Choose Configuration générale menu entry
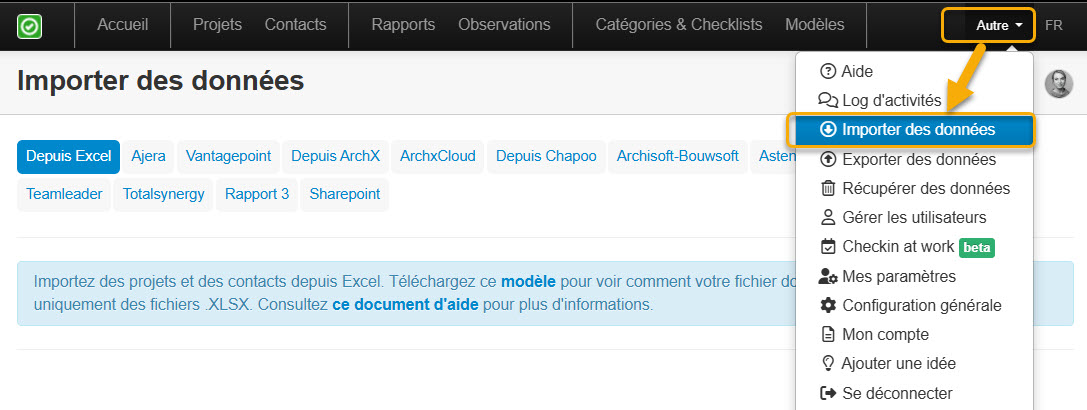The width and height of the screenshot is (1087, 410). (914, 305)
